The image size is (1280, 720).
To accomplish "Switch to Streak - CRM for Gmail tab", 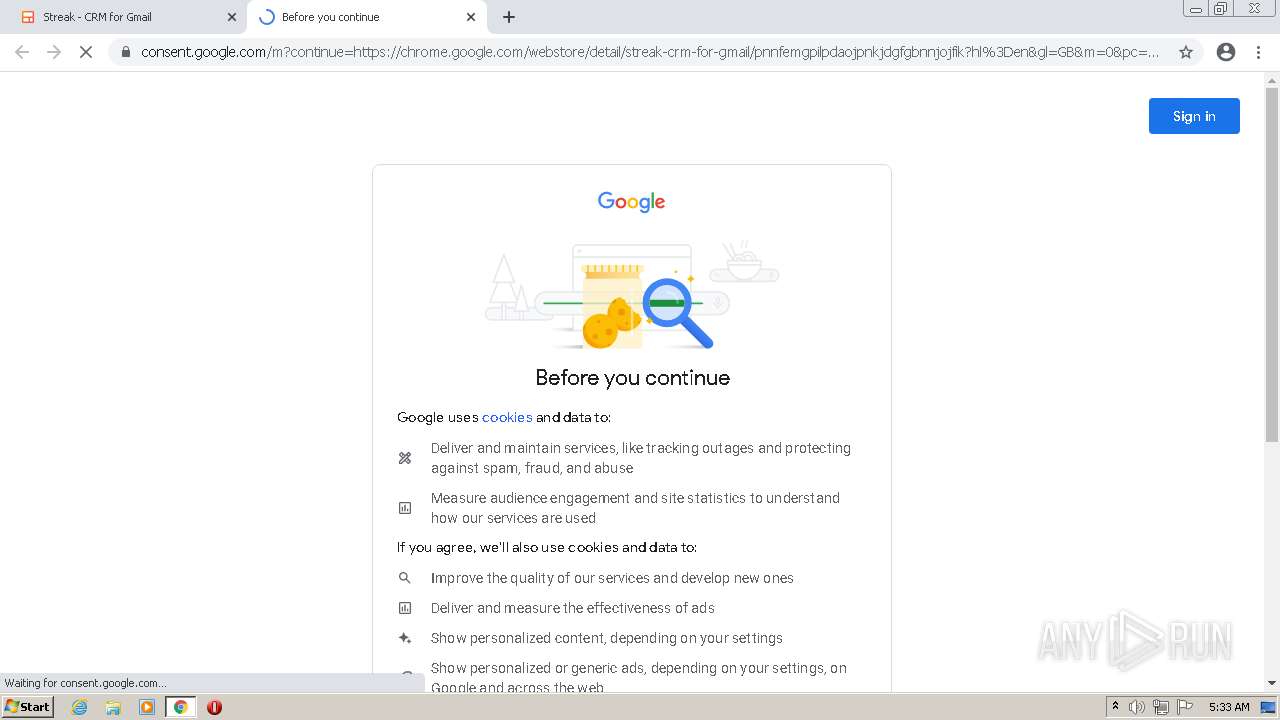I will tap(126, 17).
